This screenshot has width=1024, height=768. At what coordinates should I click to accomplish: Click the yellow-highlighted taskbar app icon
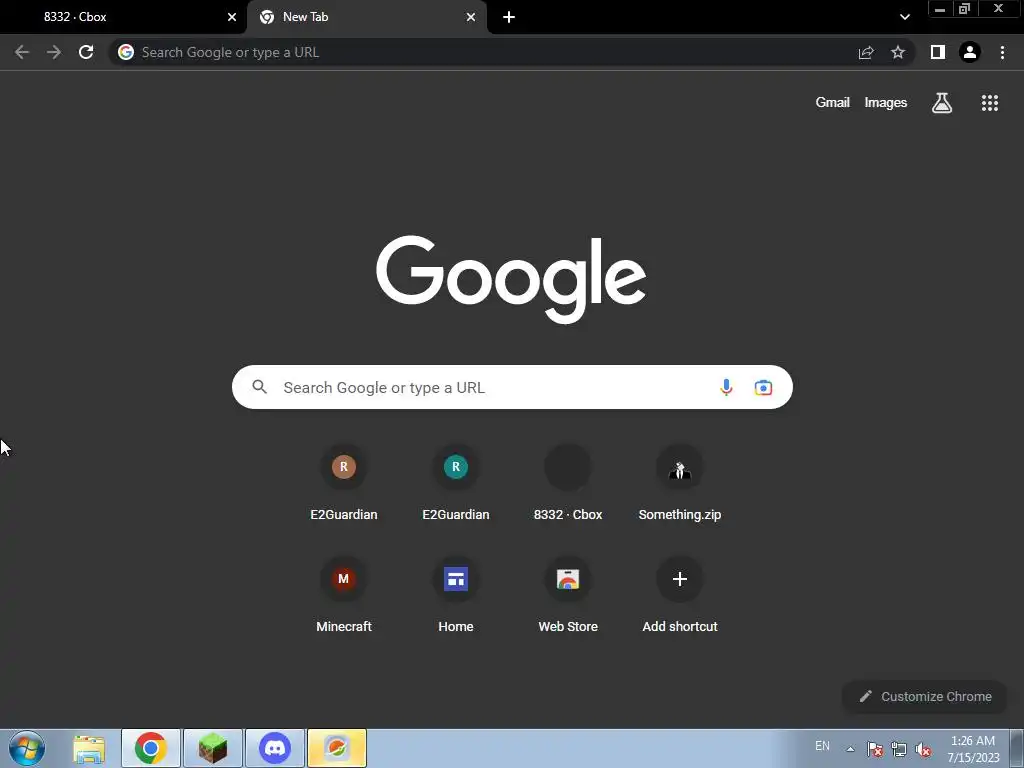click(337, 748)
